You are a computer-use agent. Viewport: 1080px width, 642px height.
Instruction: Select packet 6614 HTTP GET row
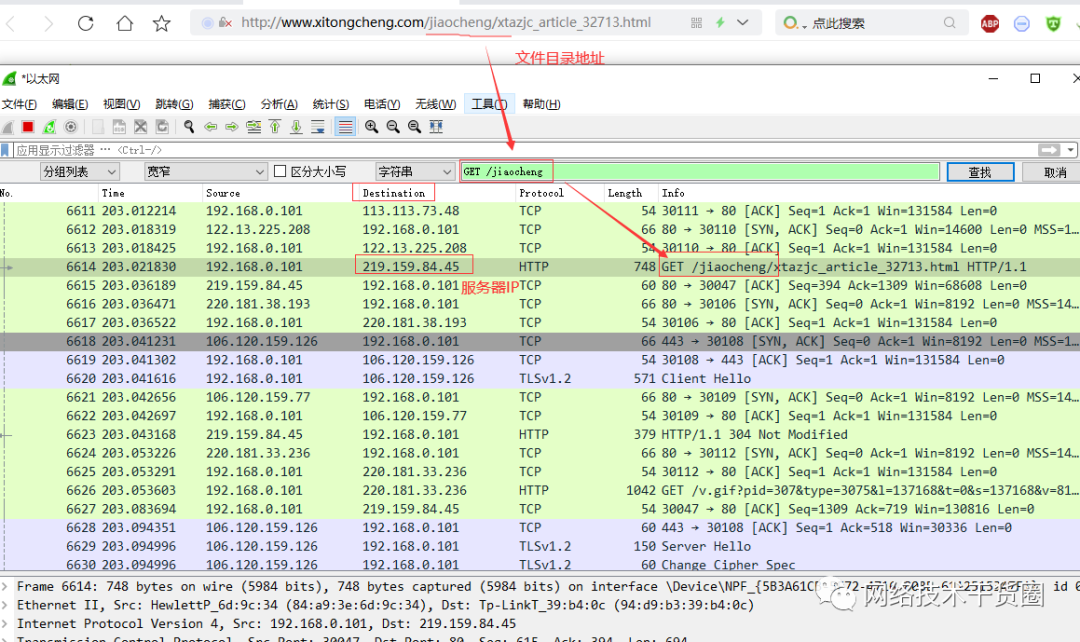540,267
